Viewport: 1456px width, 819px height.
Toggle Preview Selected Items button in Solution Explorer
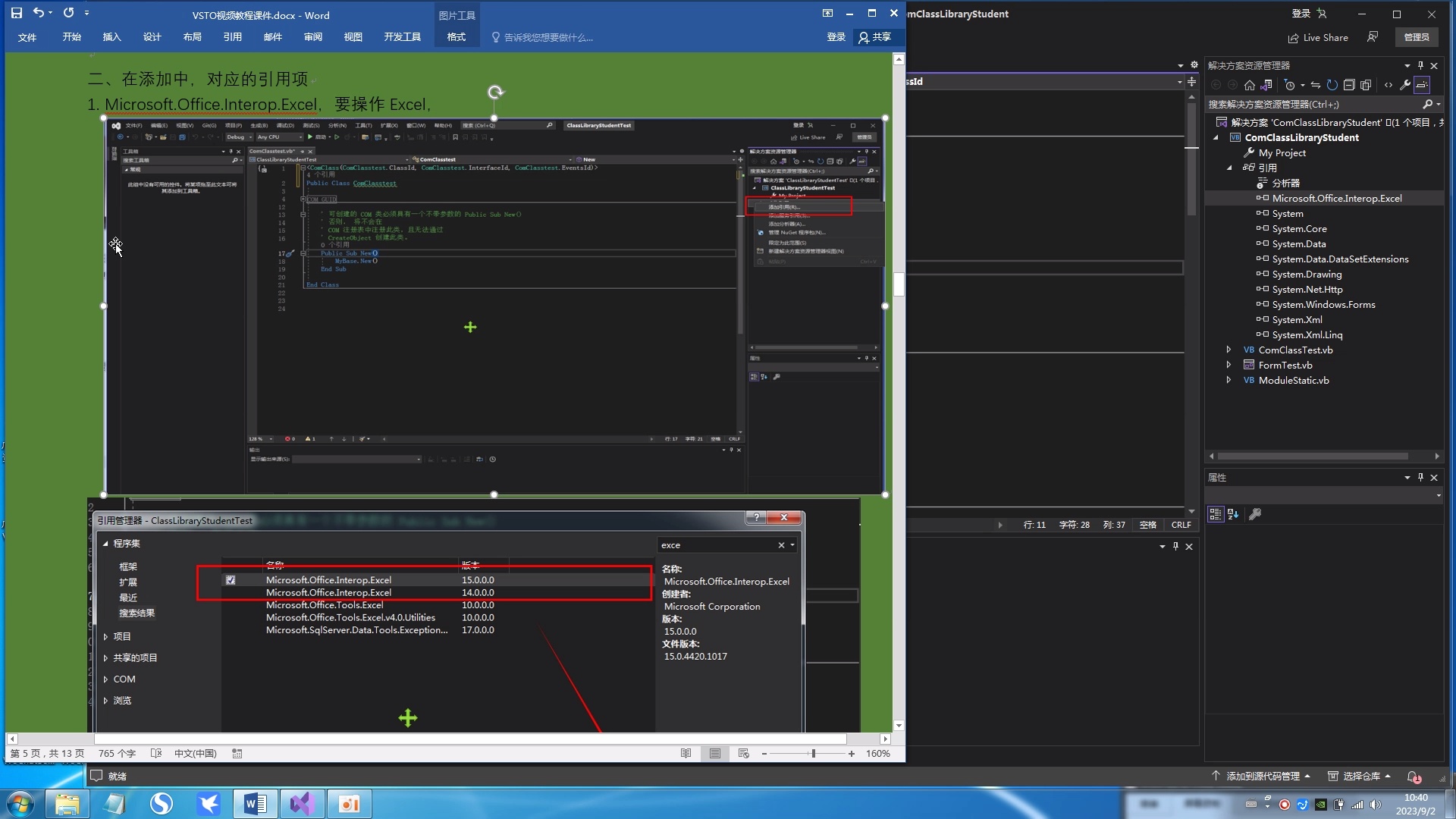pyautogui.click(x=1422, y=85)
